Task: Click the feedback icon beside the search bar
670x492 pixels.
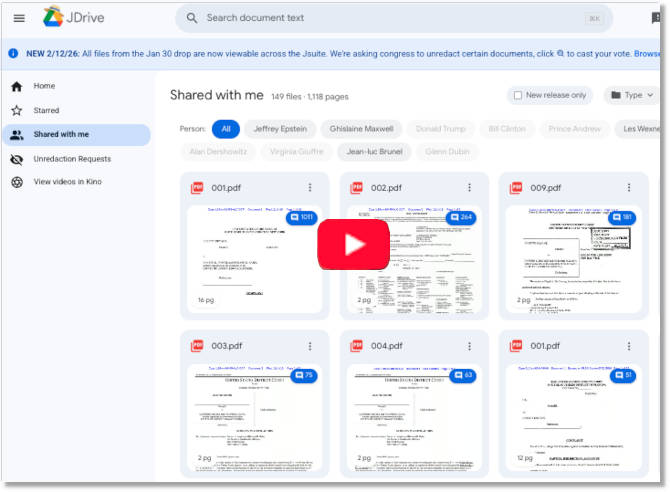Action: coord(655,18)
